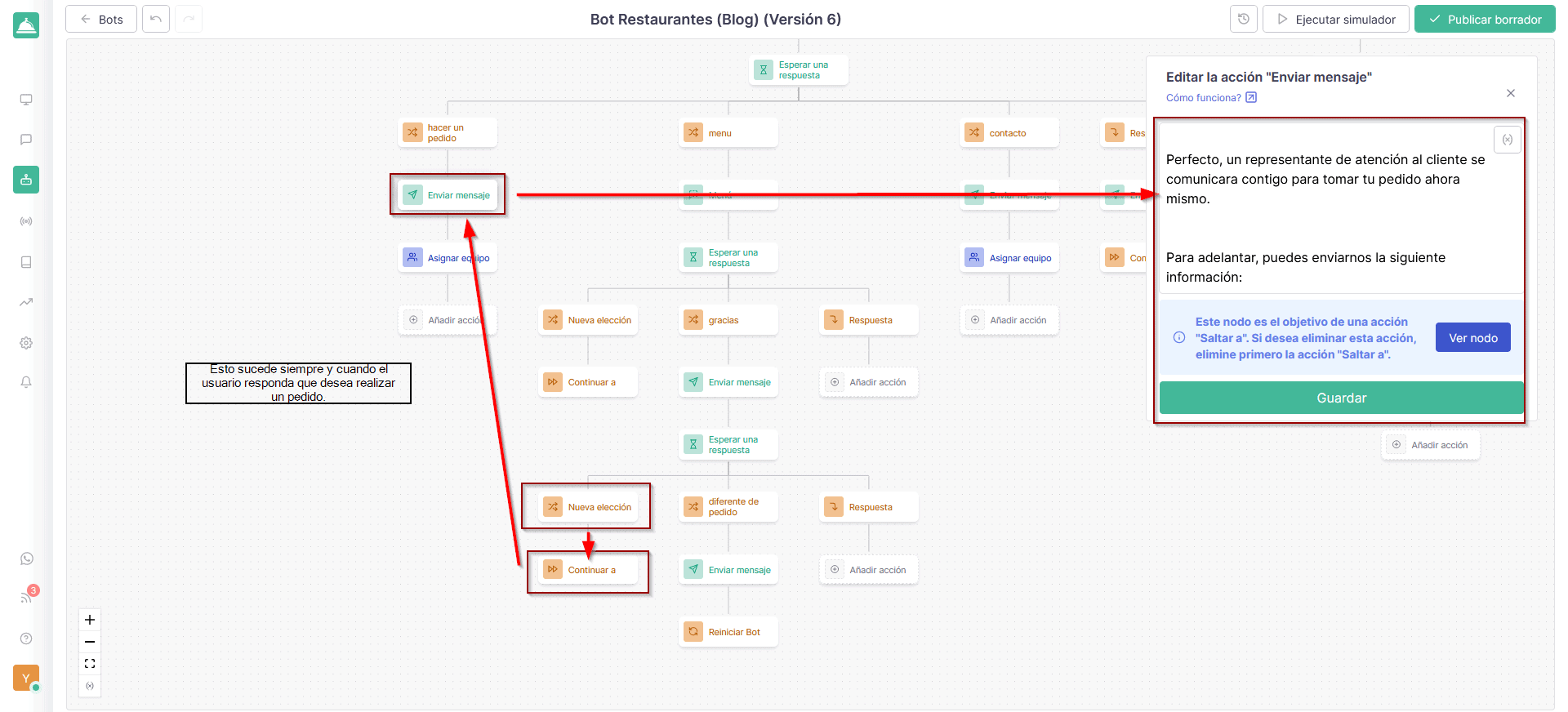This screenshot has height=712, width=1568.
Task: Select the lower Continuar a node
Action: [588, 570]
